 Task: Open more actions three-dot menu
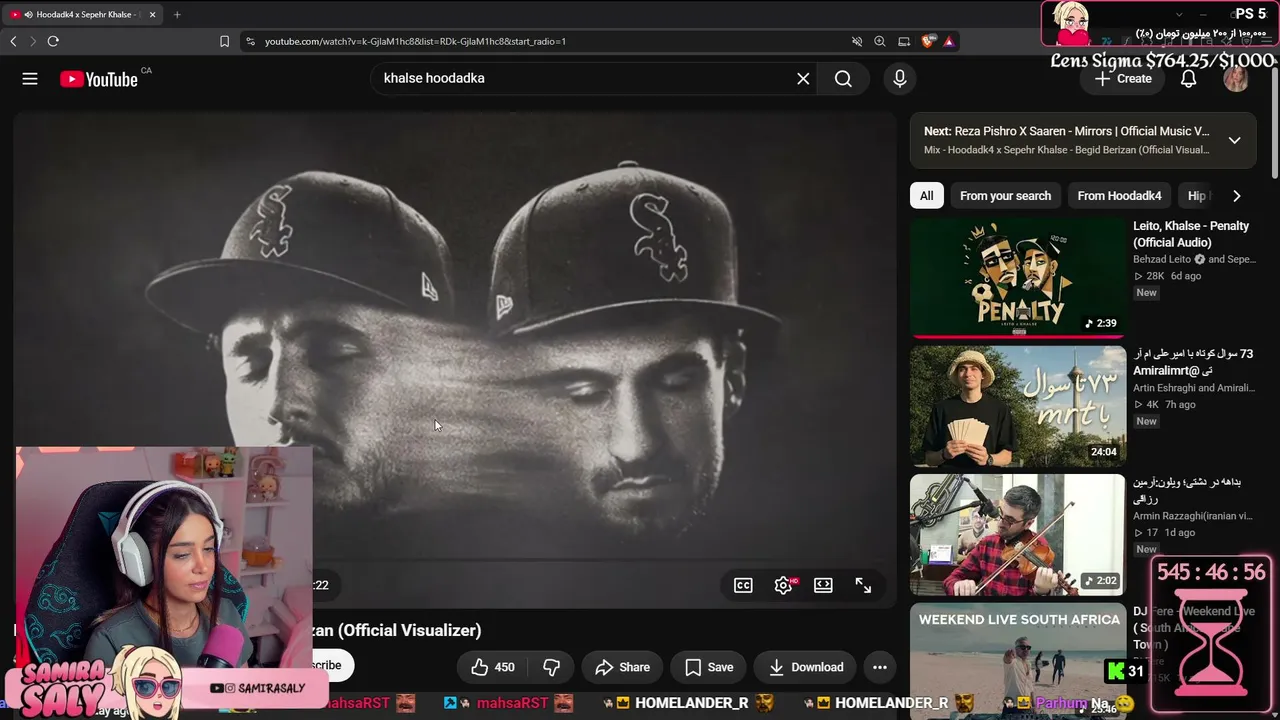click(880, 667)
